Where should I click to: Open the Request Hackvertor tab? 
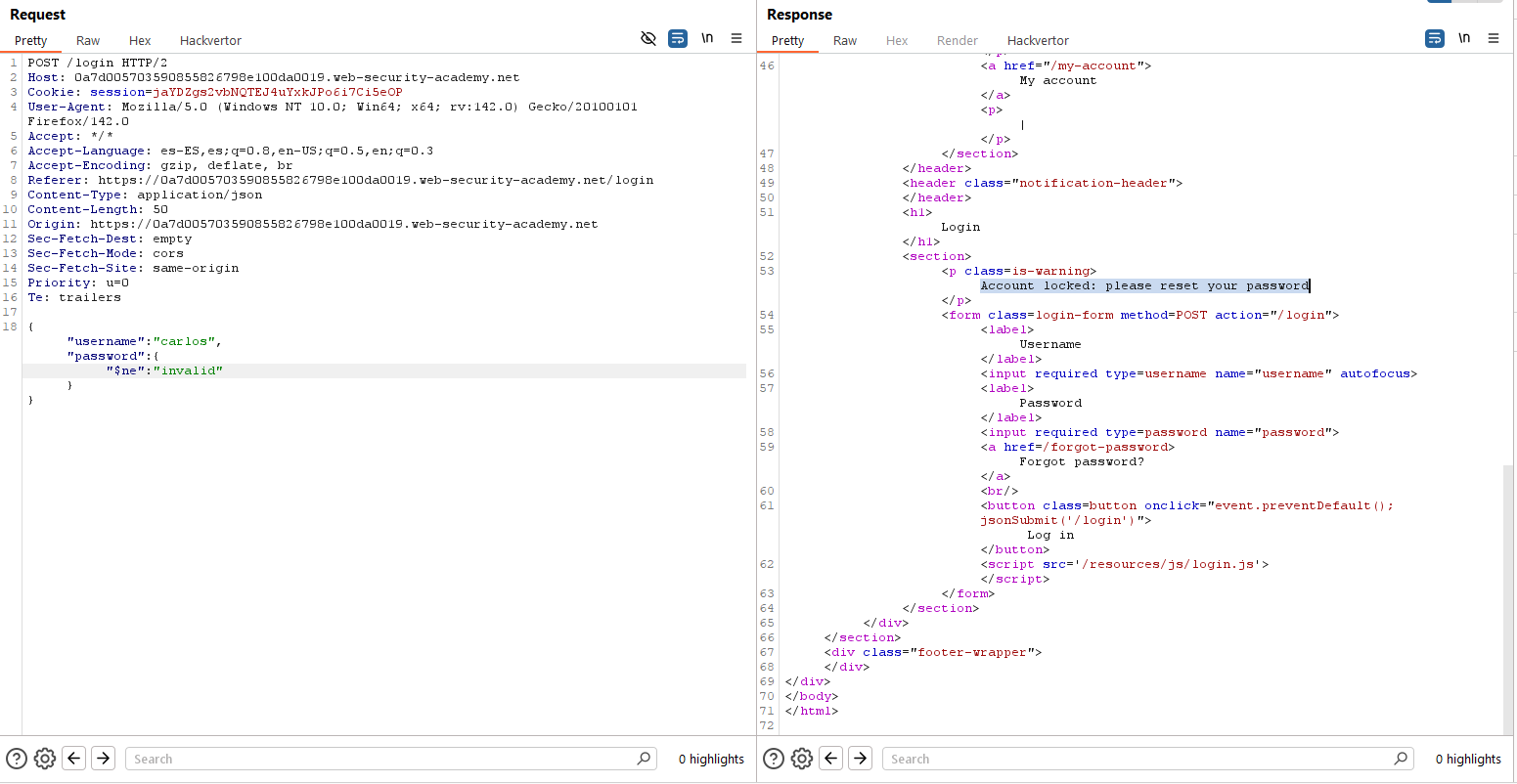click(x=210, y=40)
